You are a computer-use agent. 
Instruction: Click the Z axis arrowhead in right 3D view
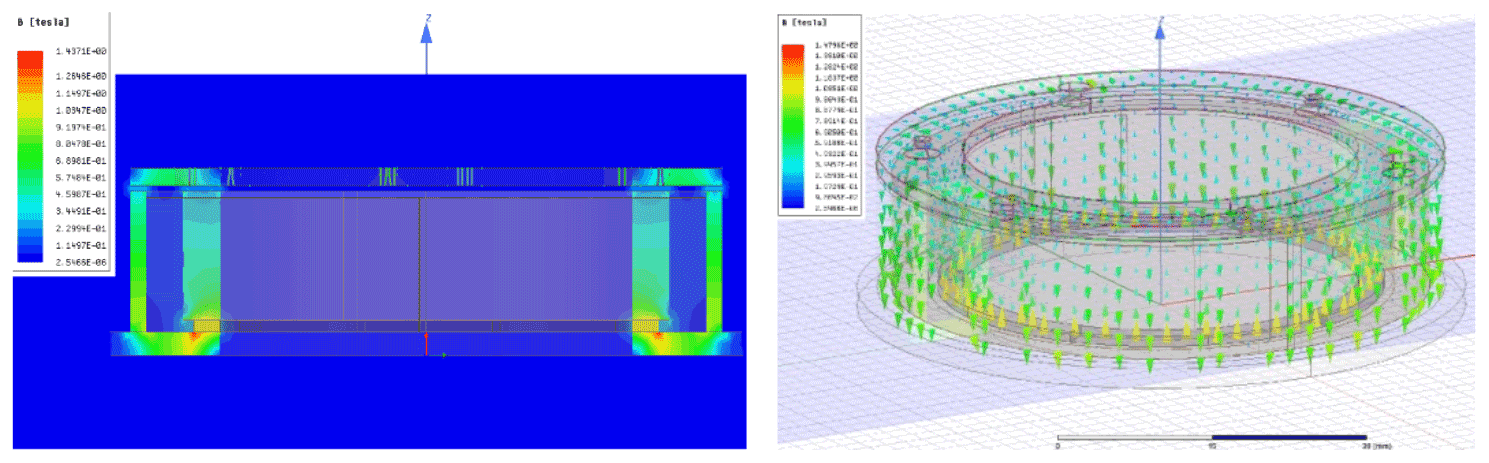[x=1160, y=30]
